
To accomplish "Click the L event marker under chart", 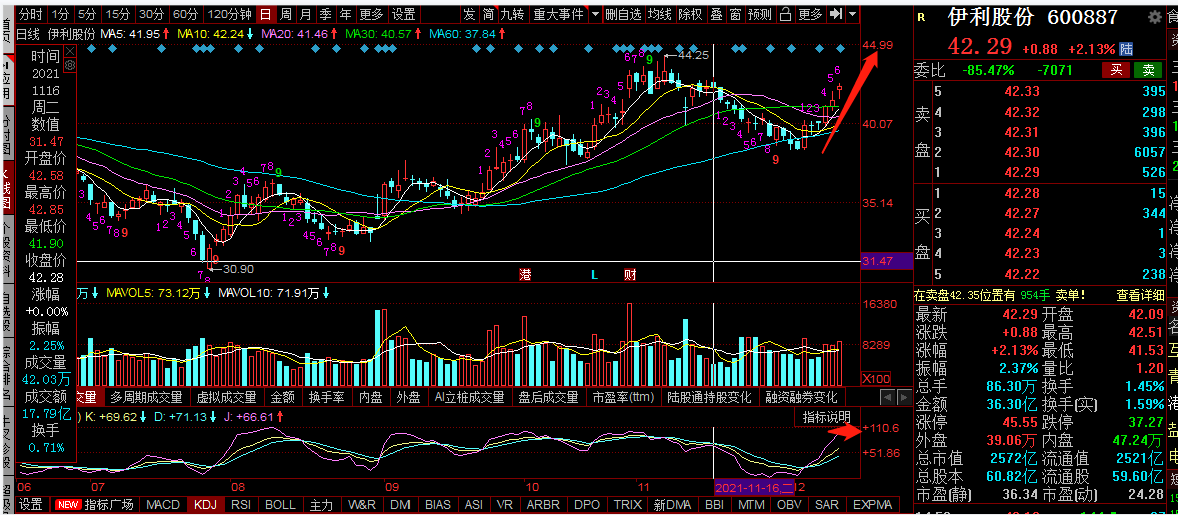I will (594, 274).
